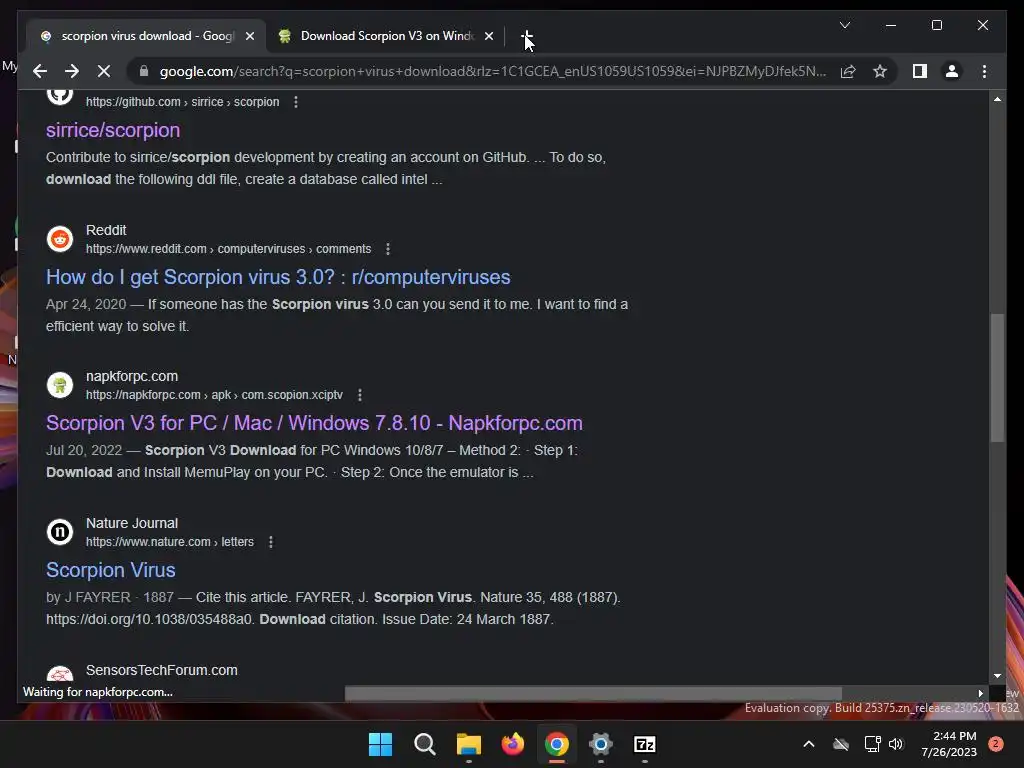
Task: Open the Scorpion V3 for PC Napkforpc.com link
Action: pyautogui.click(x=314, y=423)
